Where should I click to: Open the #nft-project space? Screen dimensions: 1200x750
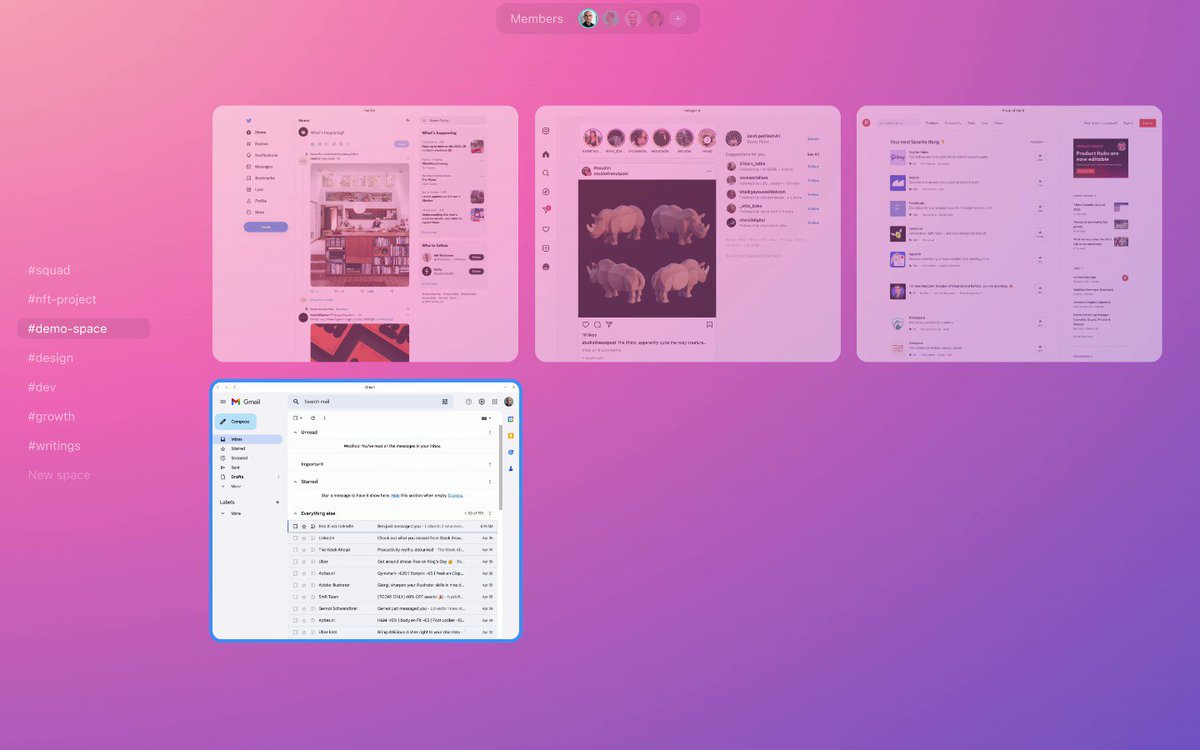[x=62, y=299]
